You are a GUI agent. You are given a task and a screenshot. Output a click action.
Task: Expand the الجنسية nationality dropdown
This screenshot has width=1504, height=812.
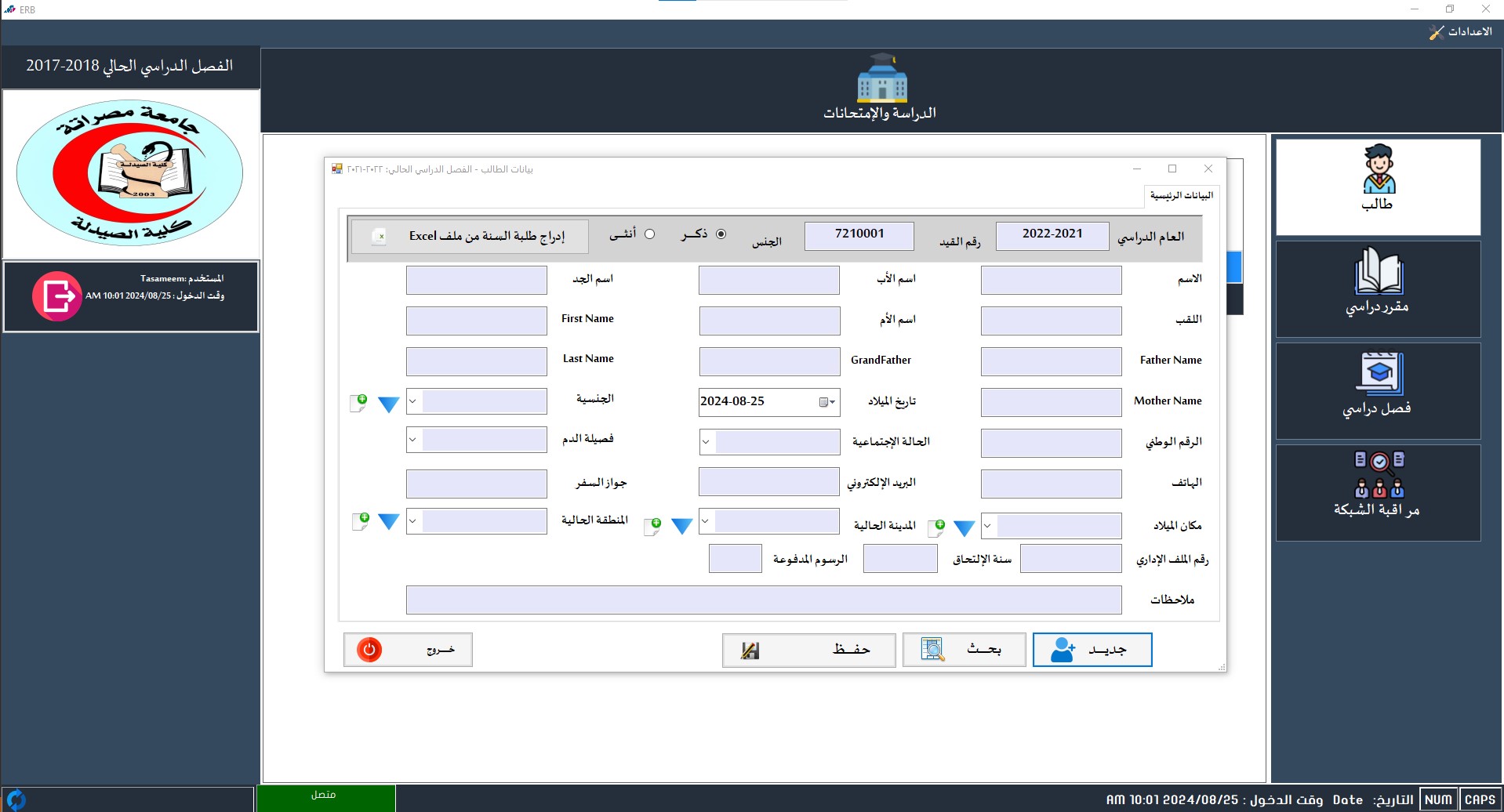pyautogui.click(x=413, y=401)
